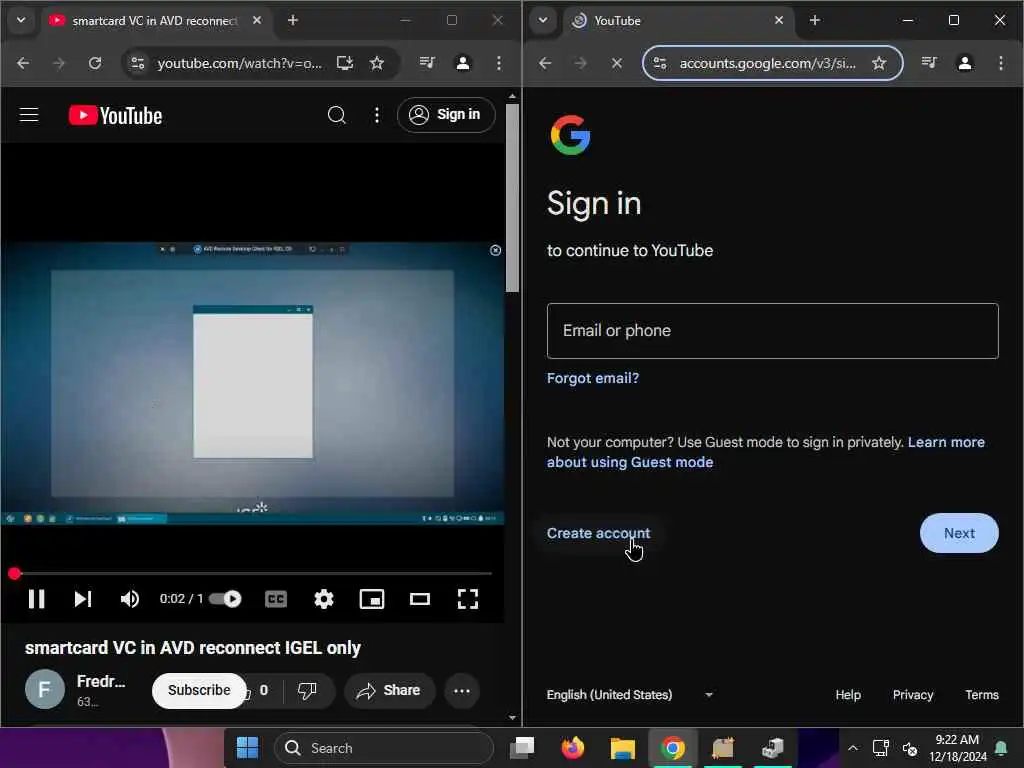Click Forgot email link
Image resolution: width=1024 pixels, height=768 pixels.
(592, 378)
